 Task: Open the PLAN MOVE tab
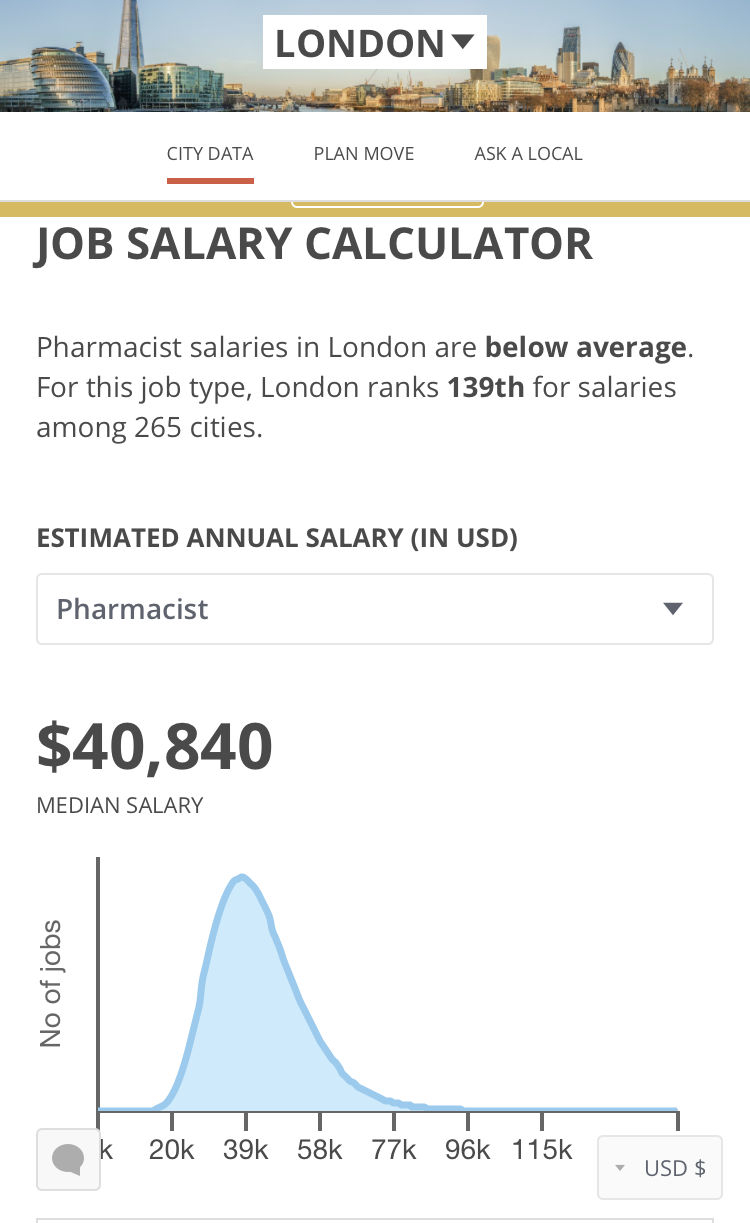tap(364, 154)
